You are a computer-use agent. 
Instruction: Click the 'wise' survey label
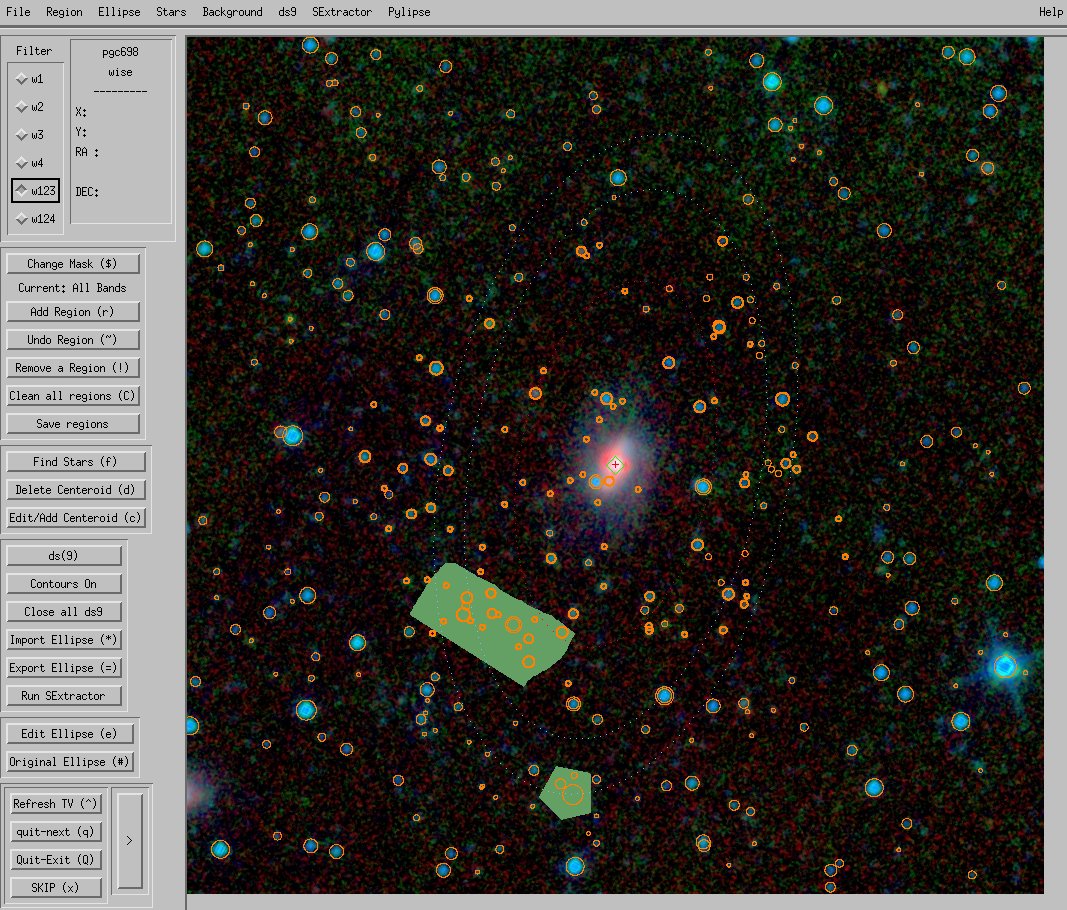120,72
